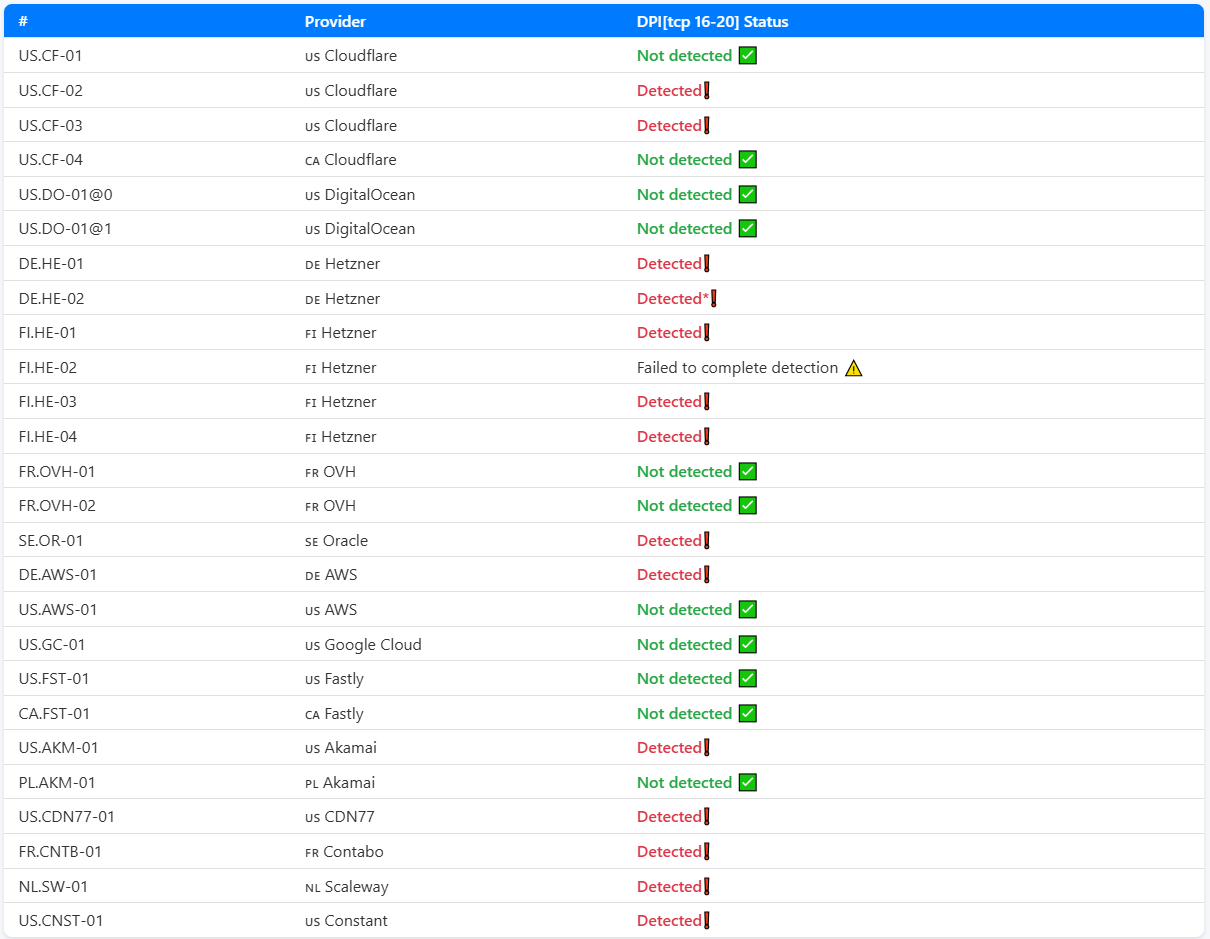This screenshot has height=939, width=1210.
Task: Click the 'Detected' text in US.CNST-01 row
Action: click(669, 921)
